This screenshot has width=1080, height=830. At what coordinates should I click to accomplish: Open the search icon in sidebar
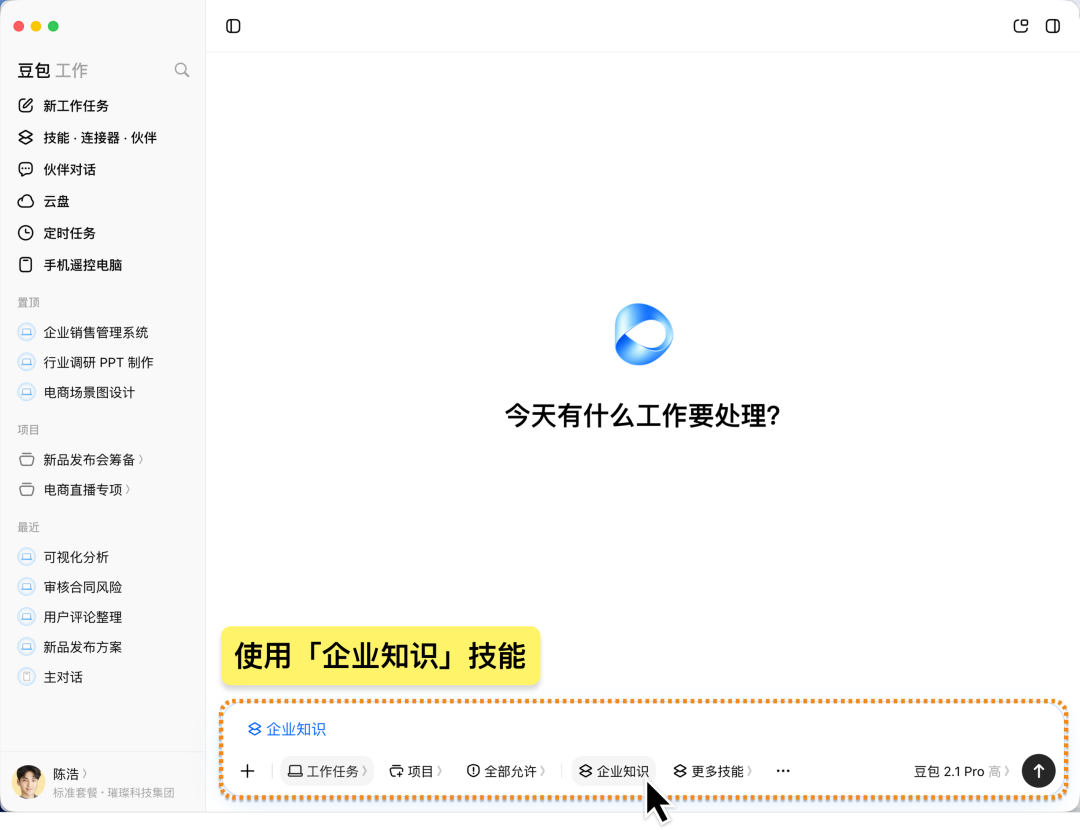(x=182, y=70)
